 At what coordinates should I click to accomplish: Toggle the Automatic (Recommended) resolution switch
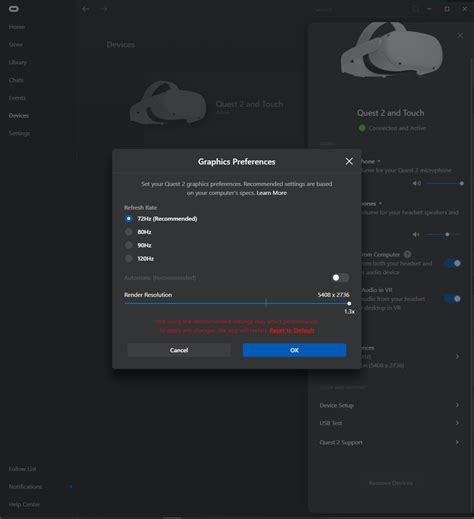(x=341, y=278)
